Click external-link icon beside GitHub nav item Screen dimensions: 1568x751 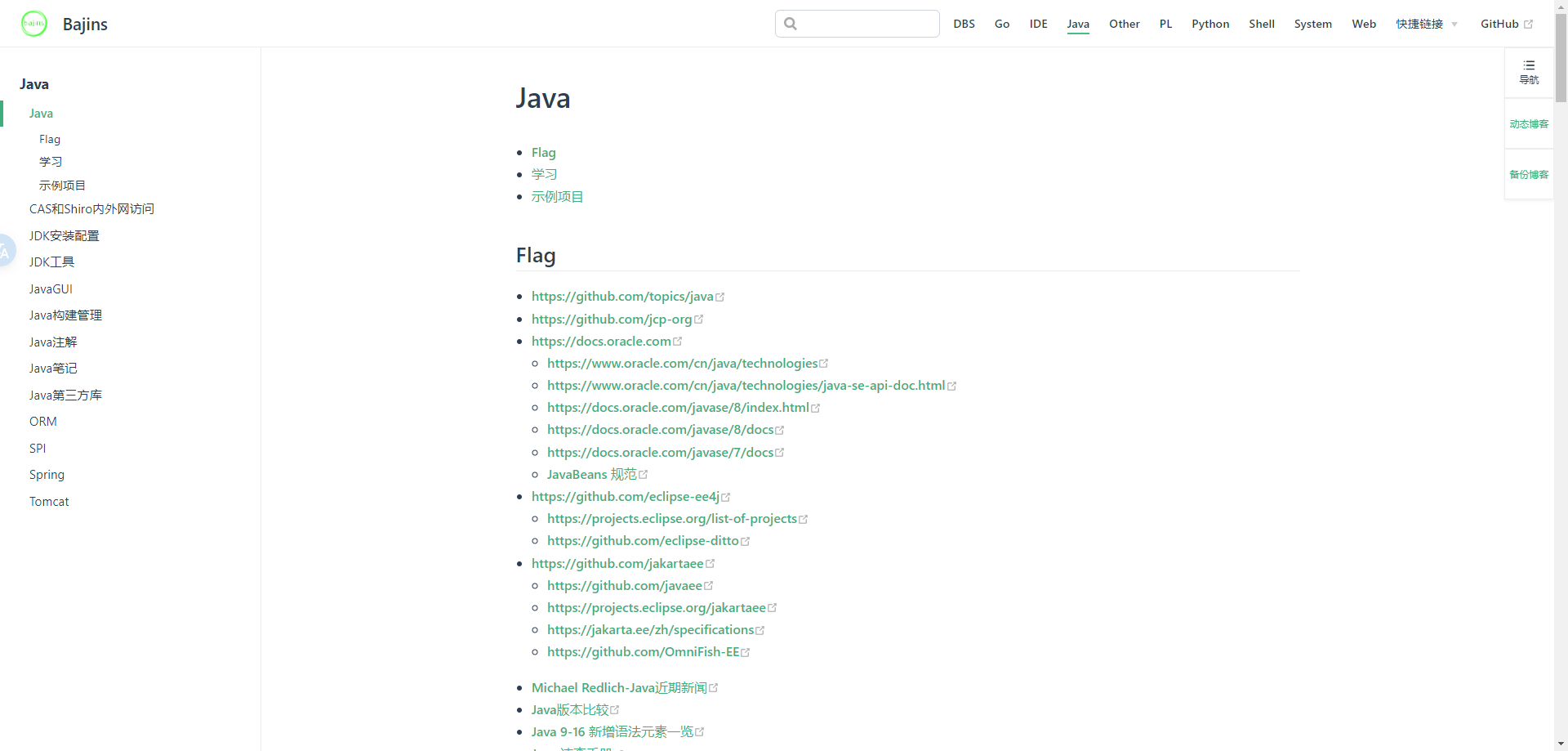1529,25
